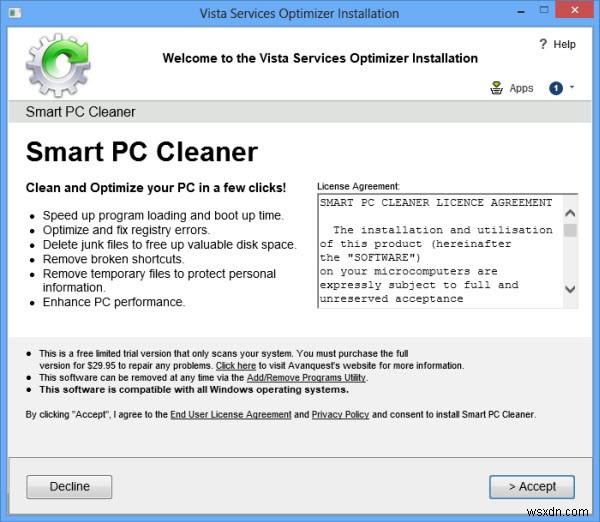Open the End User License Agreement link
Viewport: 600px width, 522px height.
click(231, 414)
